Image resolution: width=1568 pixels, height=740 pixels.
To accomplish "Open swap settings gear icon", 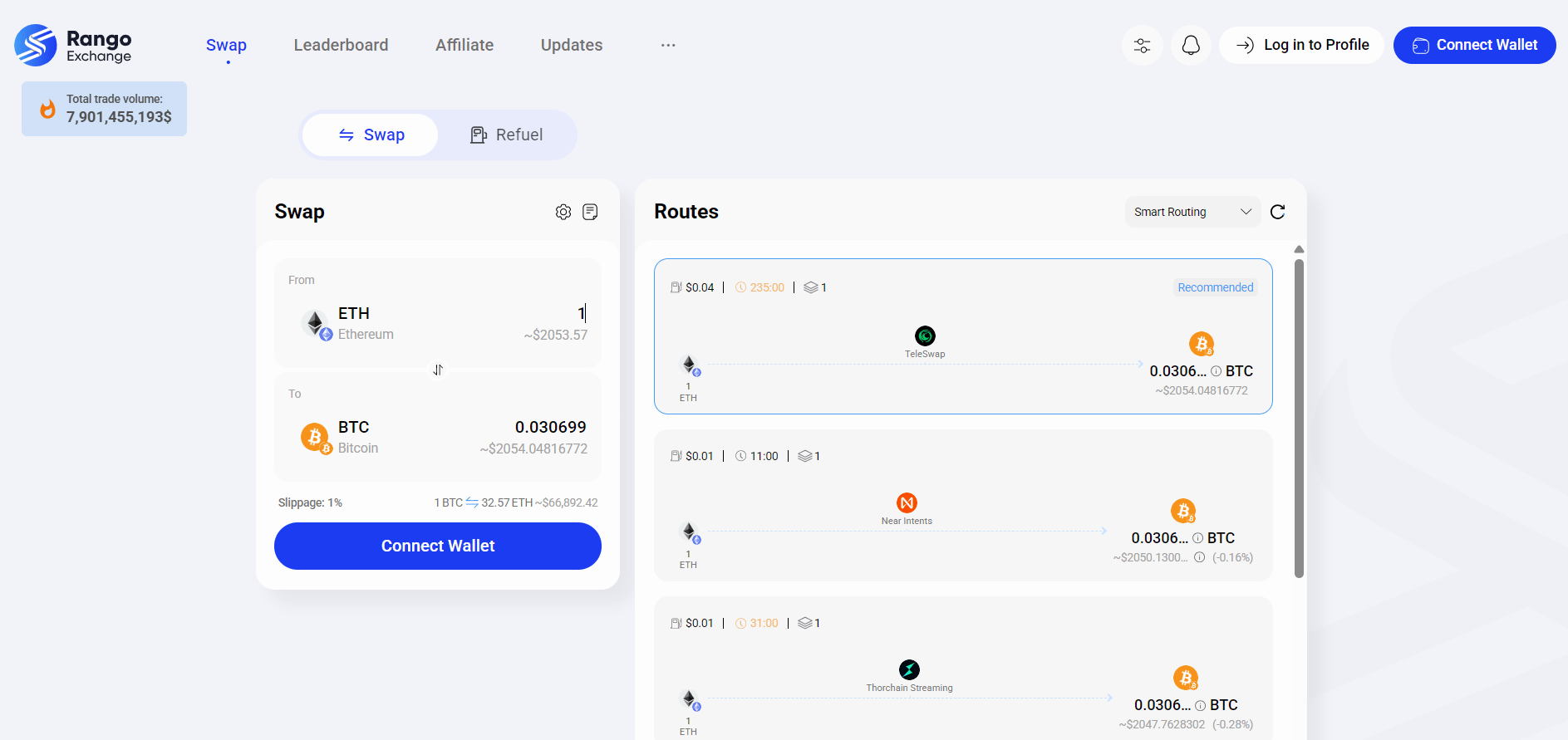I will click(x=563, y=212).
